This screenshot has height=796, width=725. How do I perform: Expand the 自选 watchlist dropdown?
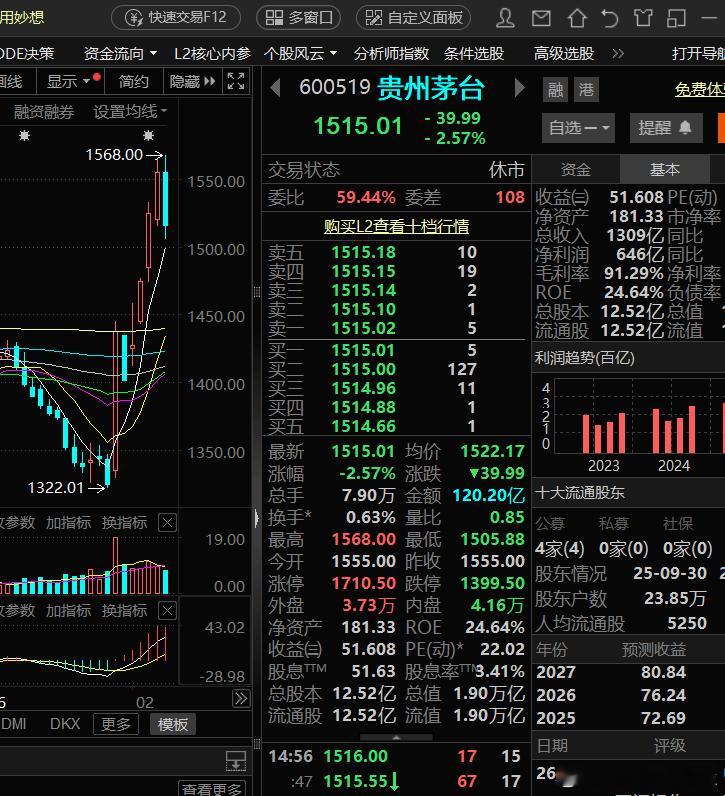(x=578, y=127)
